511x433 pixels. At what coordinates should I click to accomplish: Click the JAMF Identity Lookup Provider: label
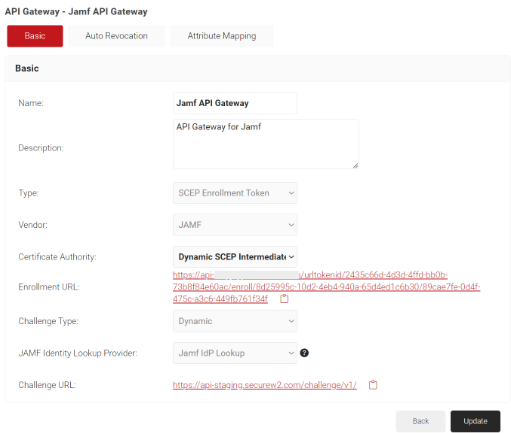[x=78, y=353]
